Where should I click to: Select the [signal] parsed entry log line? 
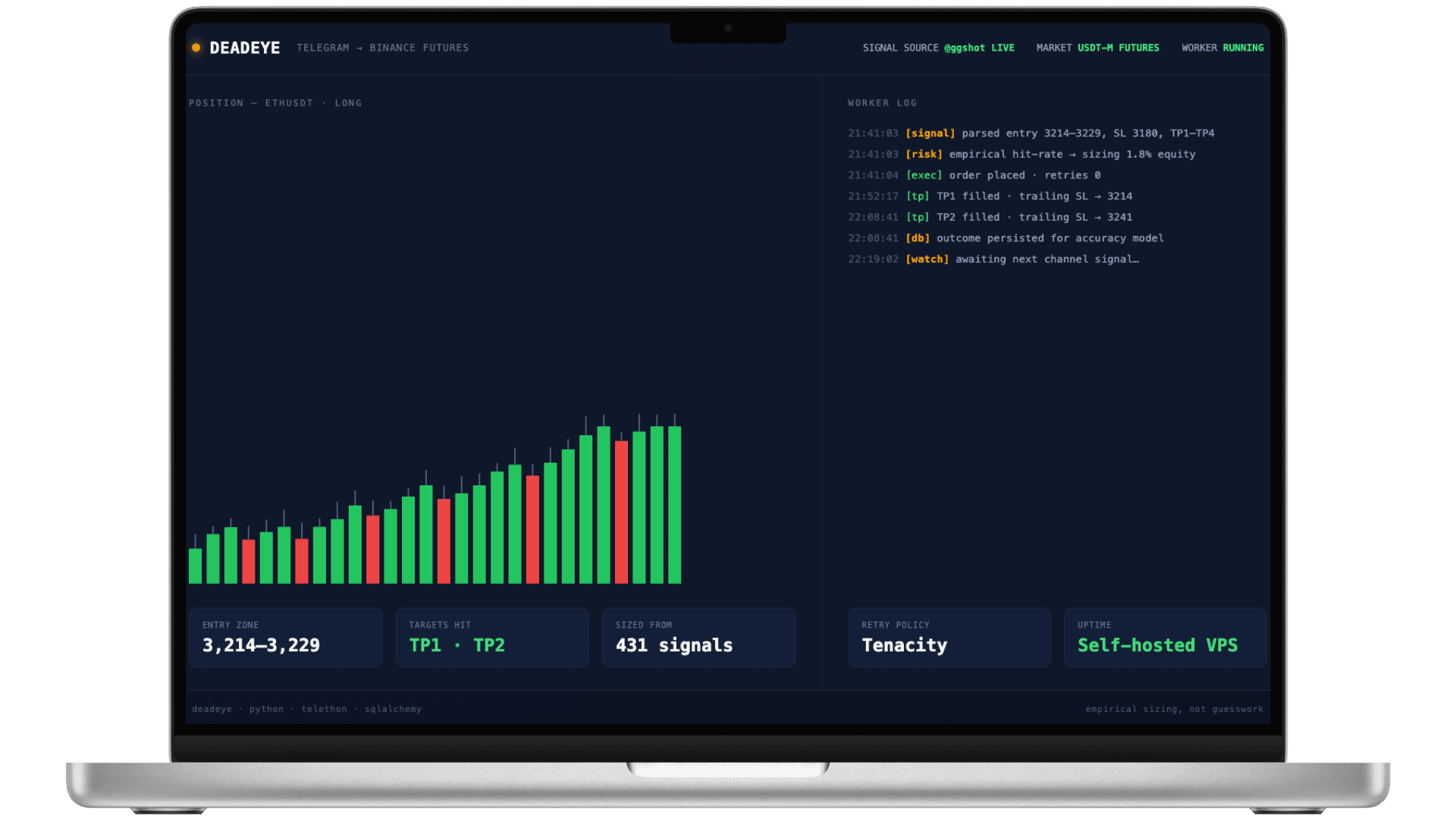click(x=1031, y=133)
